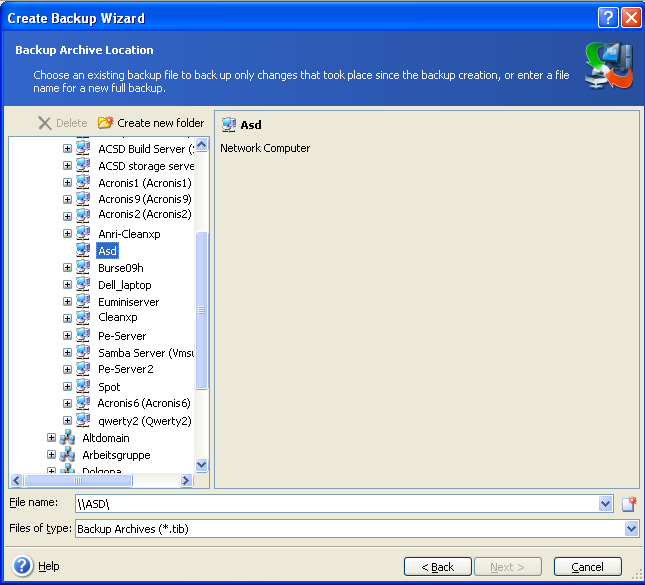The image size is (645, 585).
Task: Click the horizontal scrollbar left arrow
Action: 16,480
